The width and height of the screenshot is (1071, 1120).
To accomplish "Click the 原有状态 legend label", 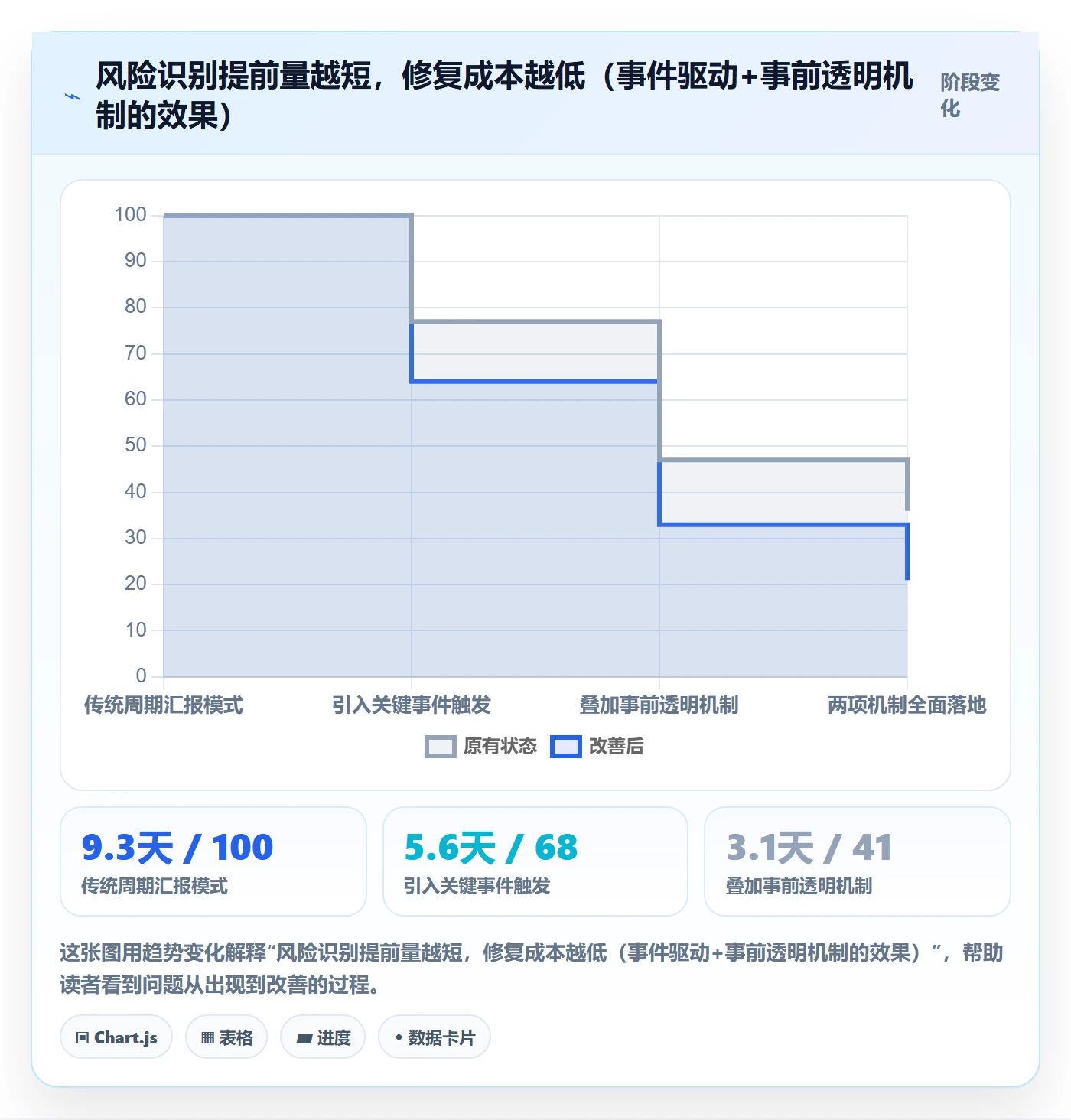I will click(x=500, y=747).
